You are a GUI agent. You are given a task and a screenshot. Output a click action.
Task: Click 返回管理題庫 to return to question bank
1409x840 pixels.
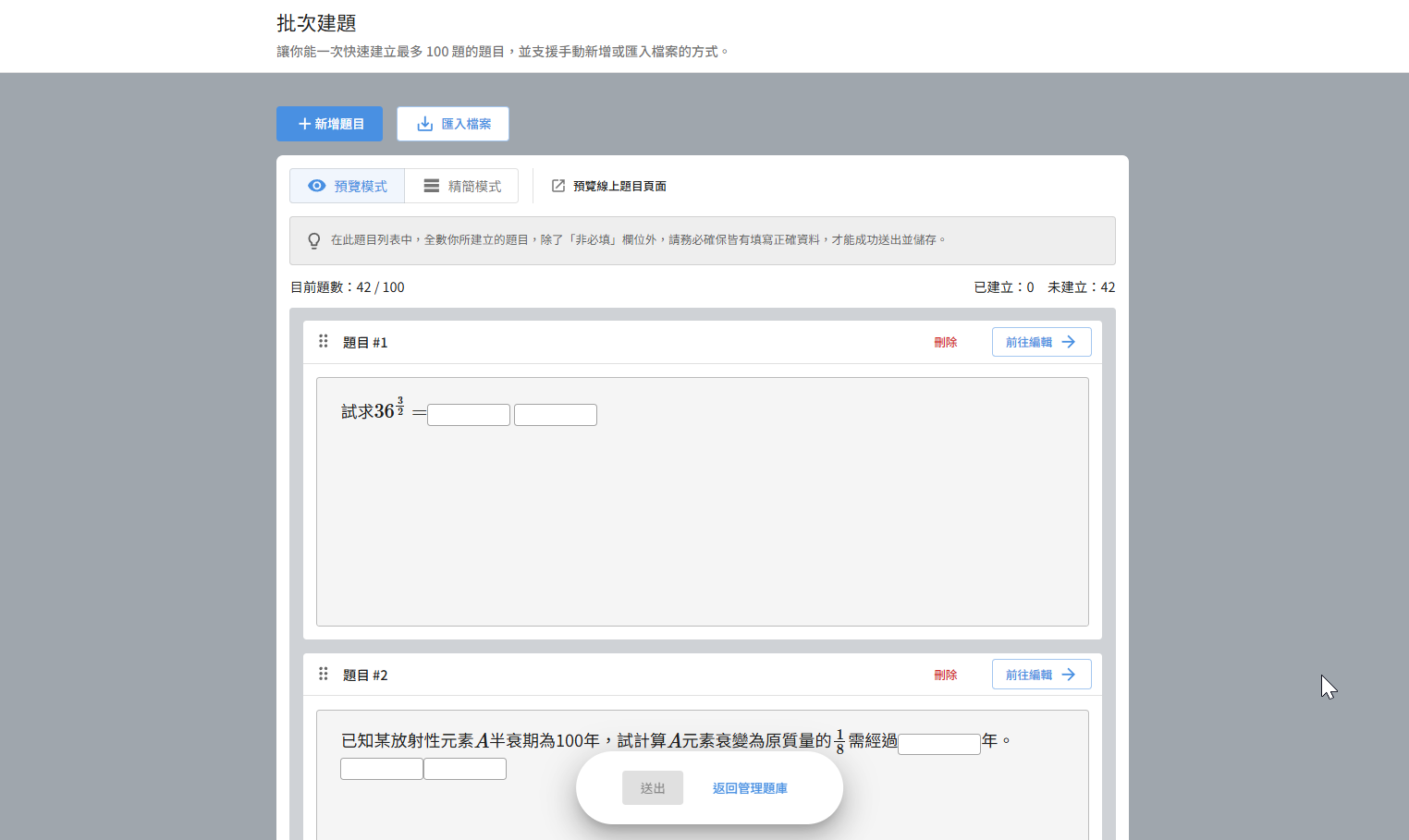(x=750, y=788)
